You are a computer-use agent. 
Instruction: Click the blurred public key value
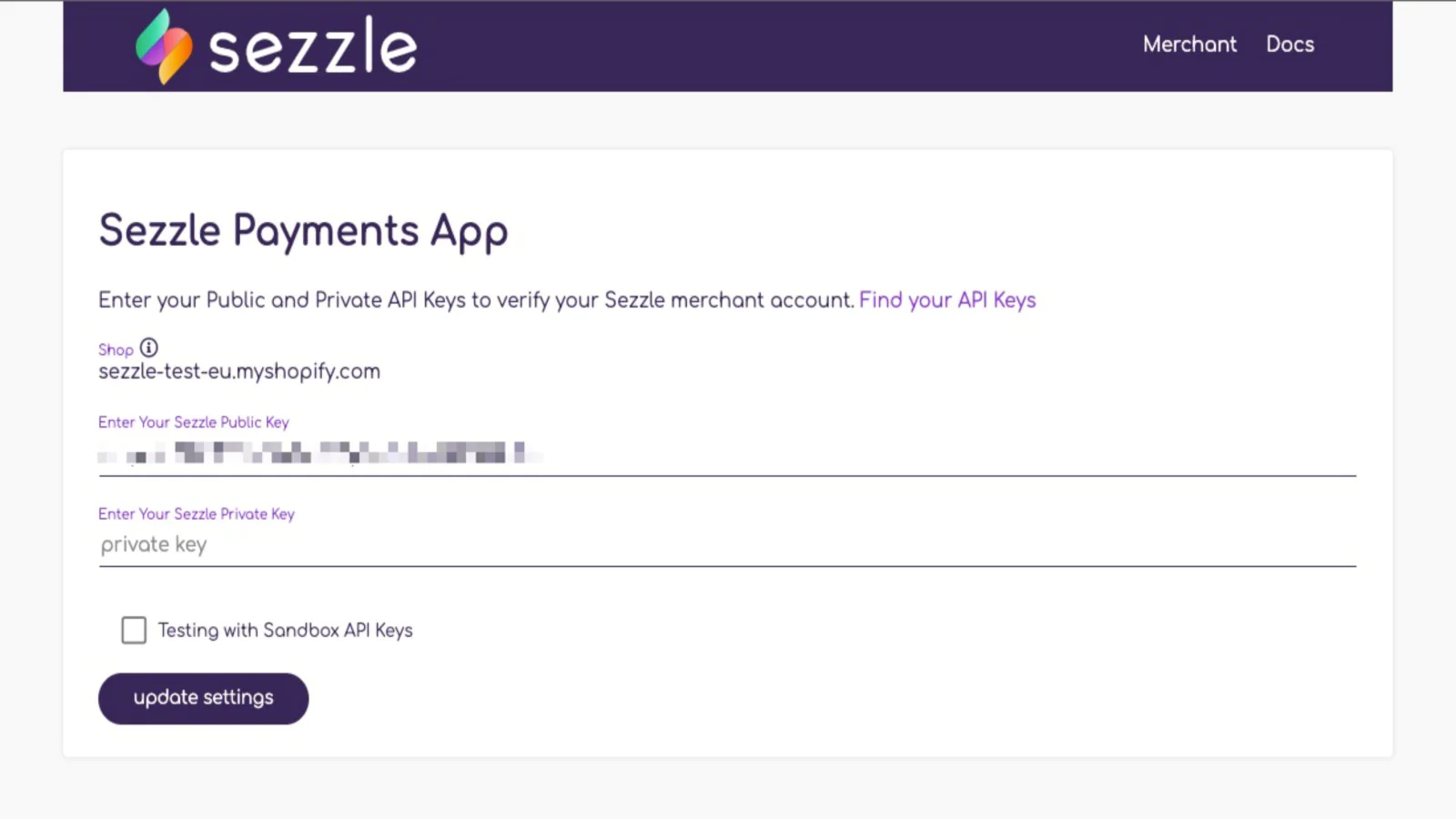(x=320, y=452)
